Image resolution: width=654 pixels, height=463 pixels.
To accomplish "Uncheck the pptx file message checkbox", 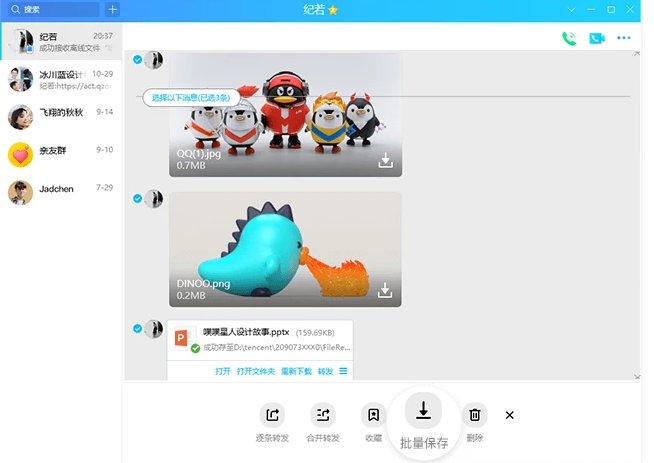I will tap(137, 327).
